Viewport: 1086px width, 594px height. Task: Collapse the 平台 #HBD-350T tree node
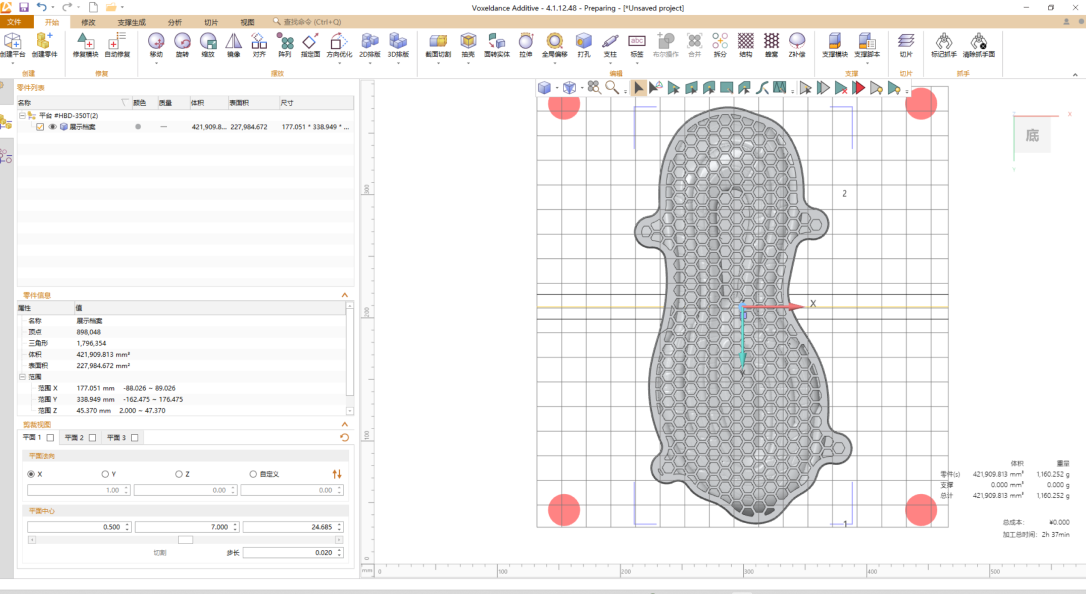tap(22, 116)
